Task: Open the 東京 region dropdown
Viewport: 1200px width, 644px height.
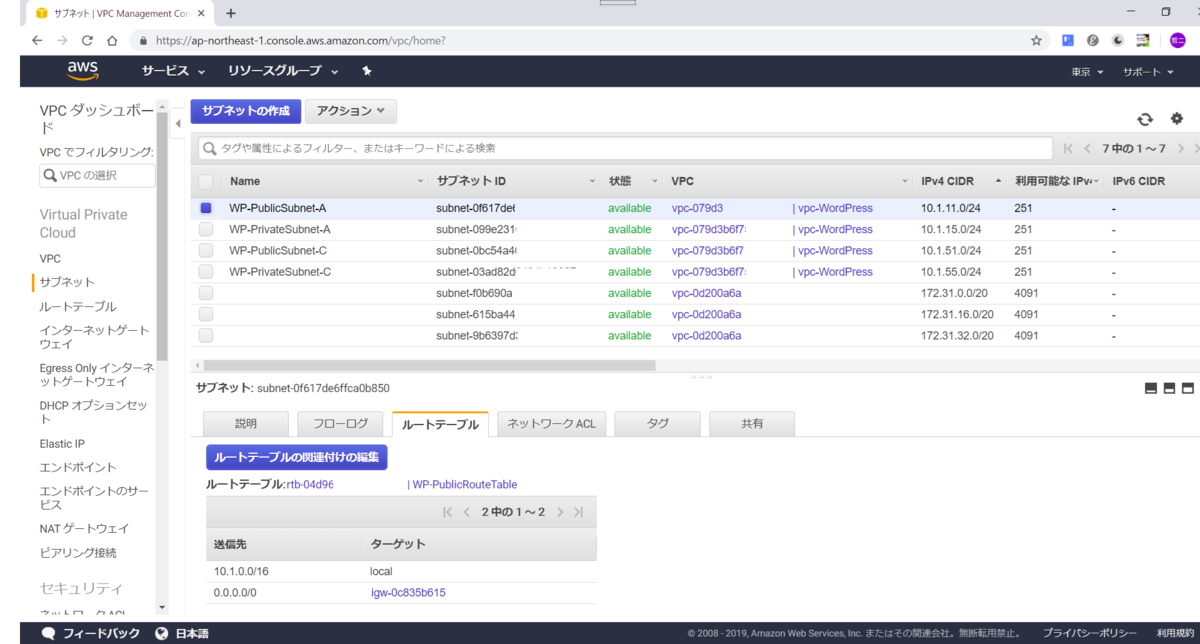Action: [1087, 72]
